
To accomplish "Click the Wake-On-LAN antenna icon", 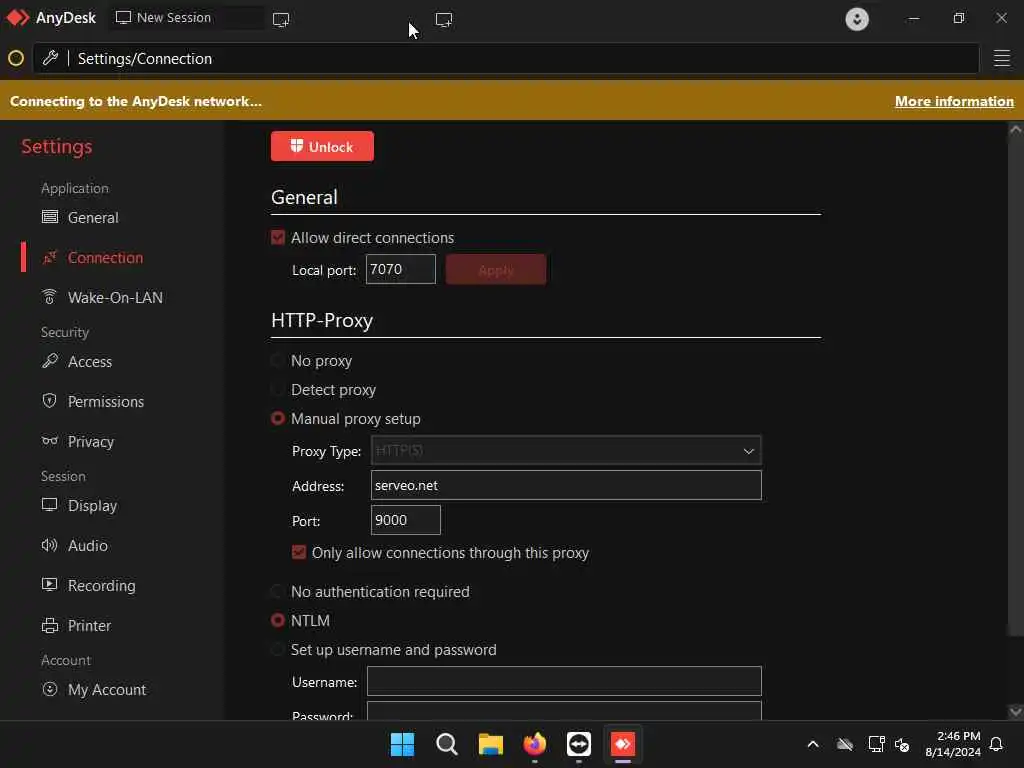I will 50,297.
